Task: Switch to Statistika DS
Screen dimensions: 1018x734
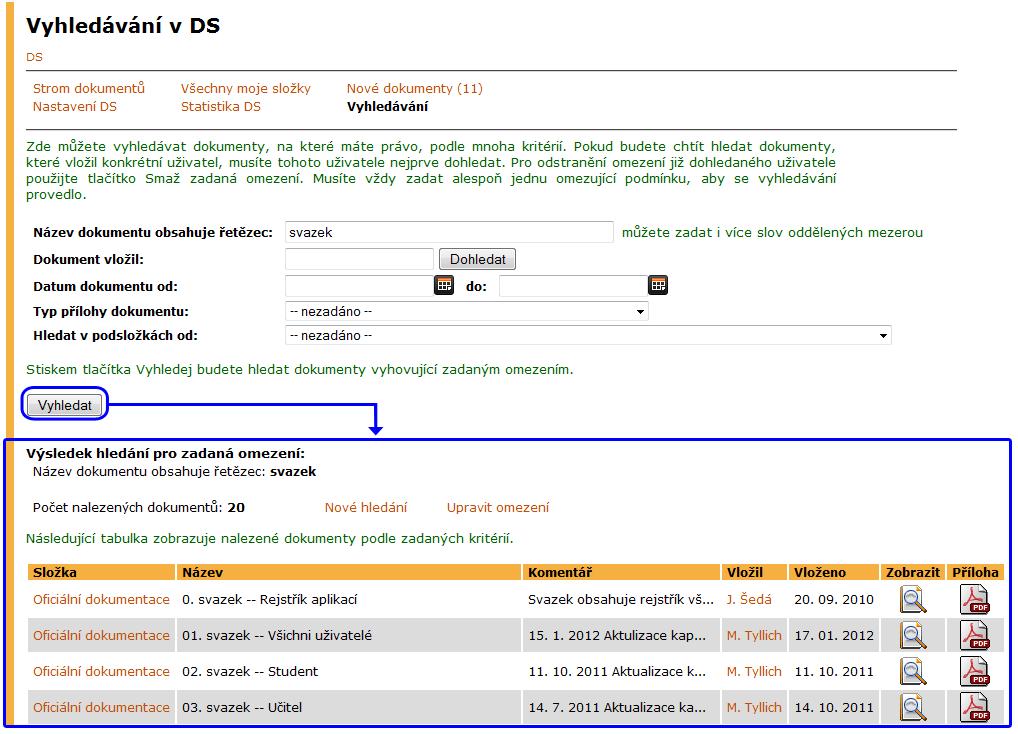Action: click(221, 106)
